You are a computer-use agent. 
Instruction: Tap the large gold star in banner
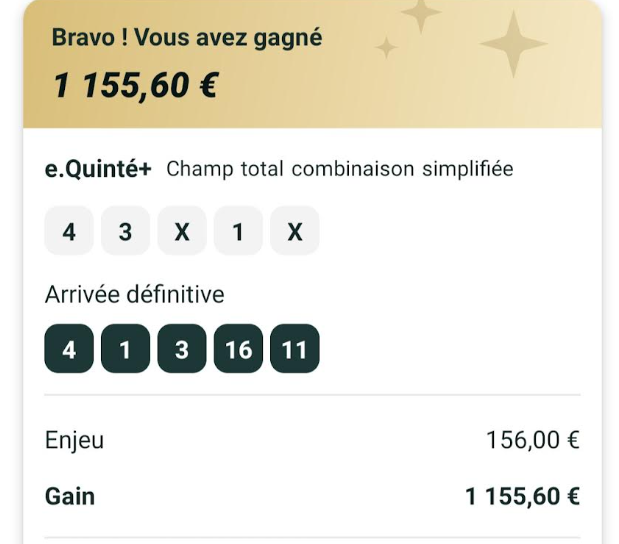(513, 43)
